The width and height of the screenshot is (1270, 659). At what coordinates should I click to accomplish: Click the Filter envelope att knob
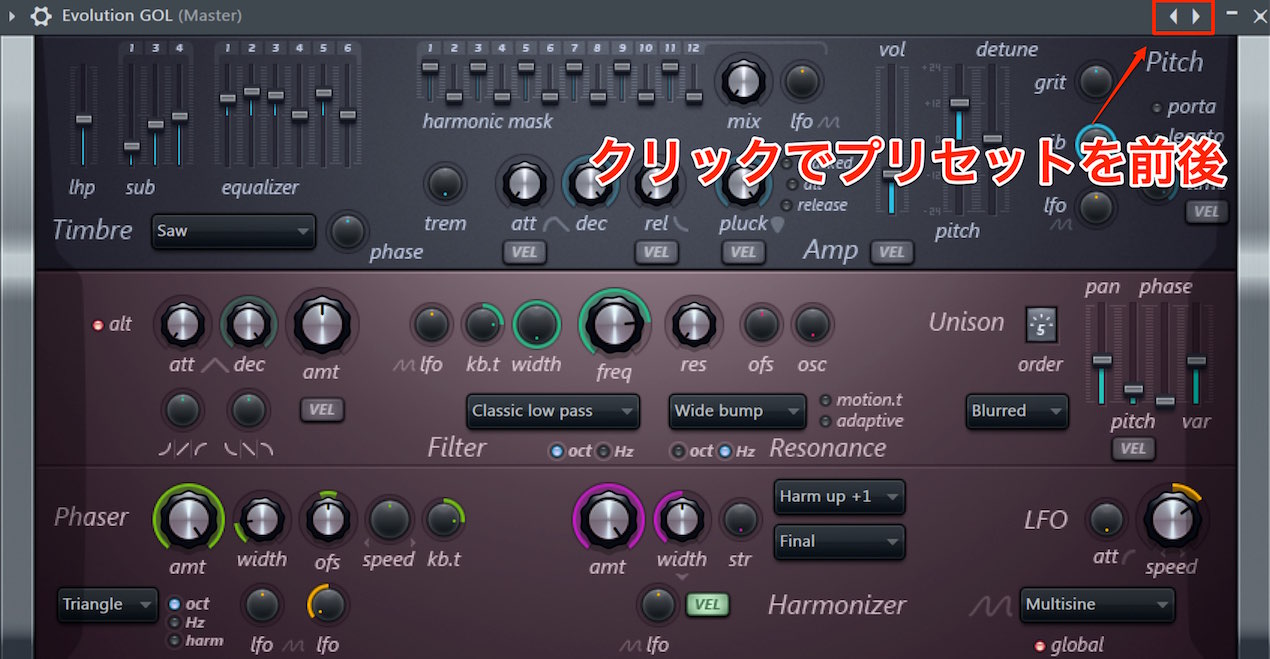click(x=182, y=323)
